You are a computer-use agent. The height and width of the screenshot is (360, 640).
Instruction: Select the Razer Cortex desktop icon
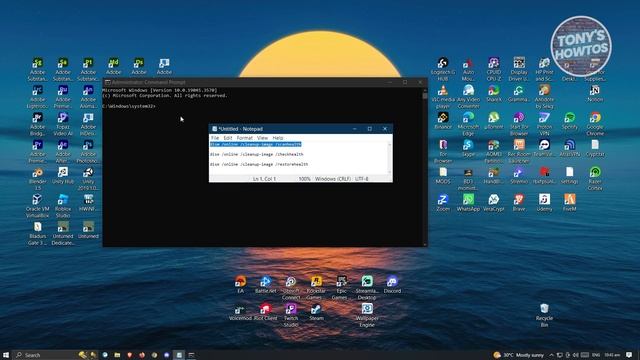click(595, 179)
